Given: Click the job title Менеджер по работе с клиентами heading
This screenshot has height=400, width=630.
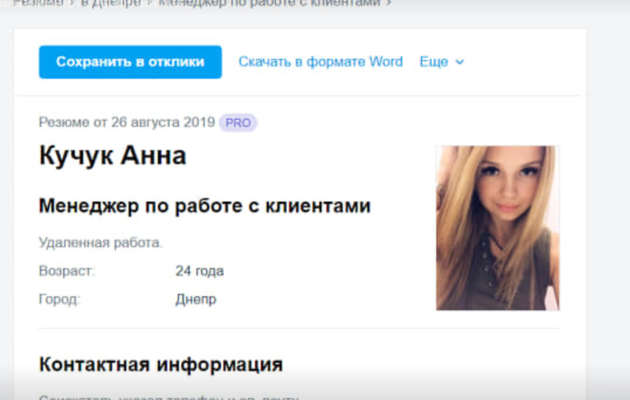Looking at the screenshot, I should [x=204, y=206].
